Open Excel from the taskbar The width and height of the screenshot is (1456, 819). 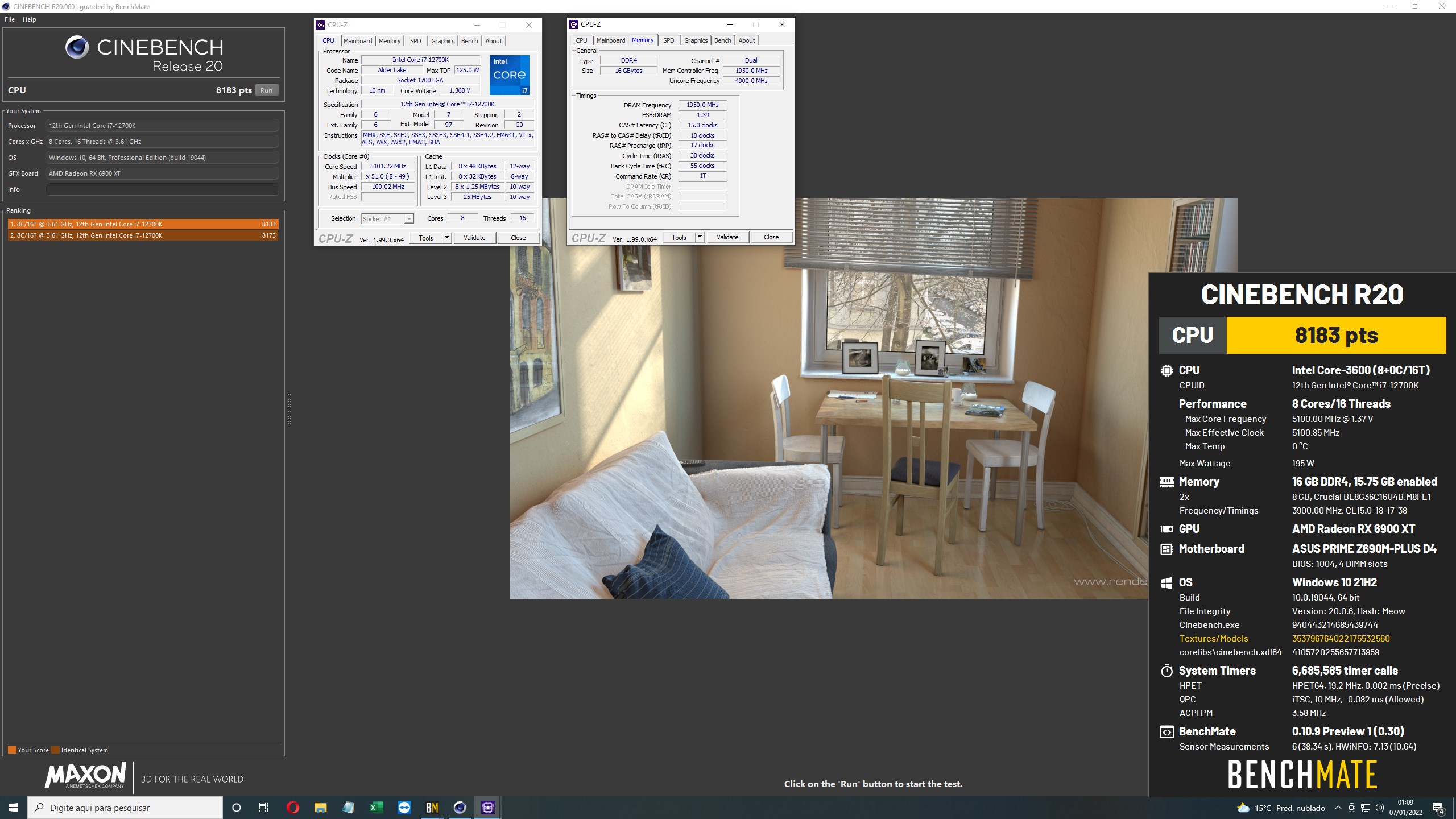click(376, 808)
